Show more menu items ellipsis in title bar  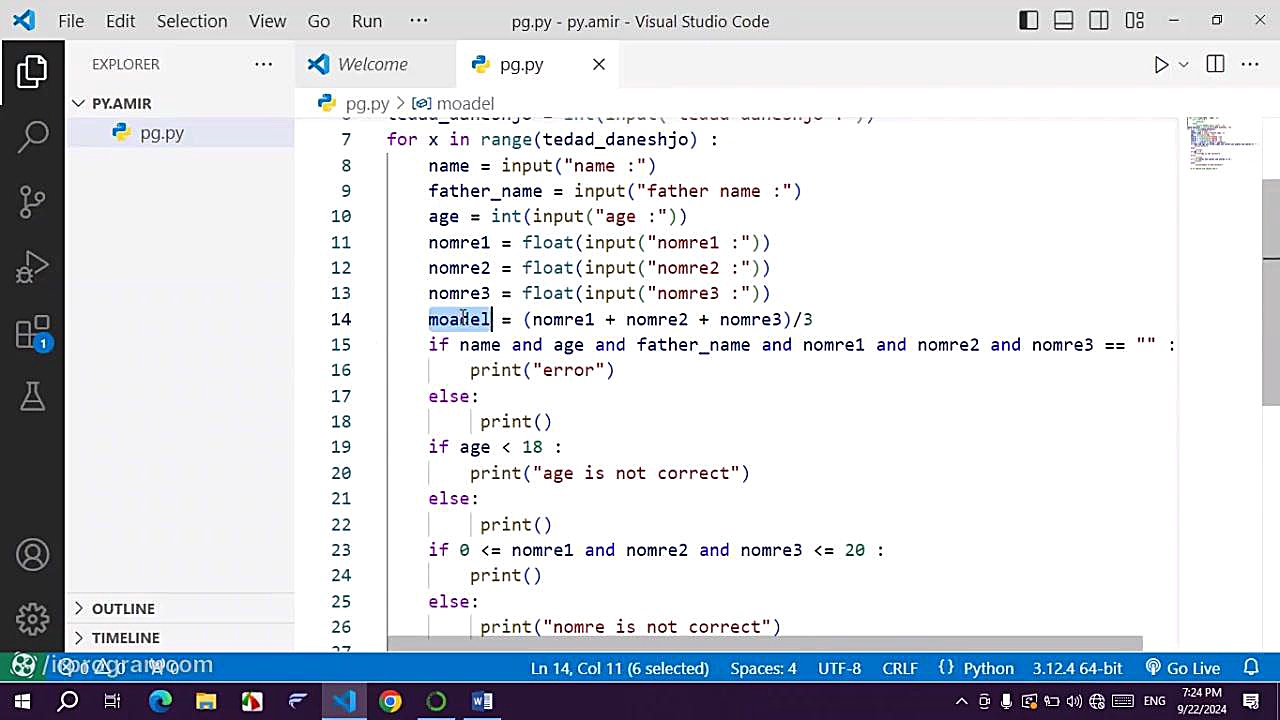point(418,21)
